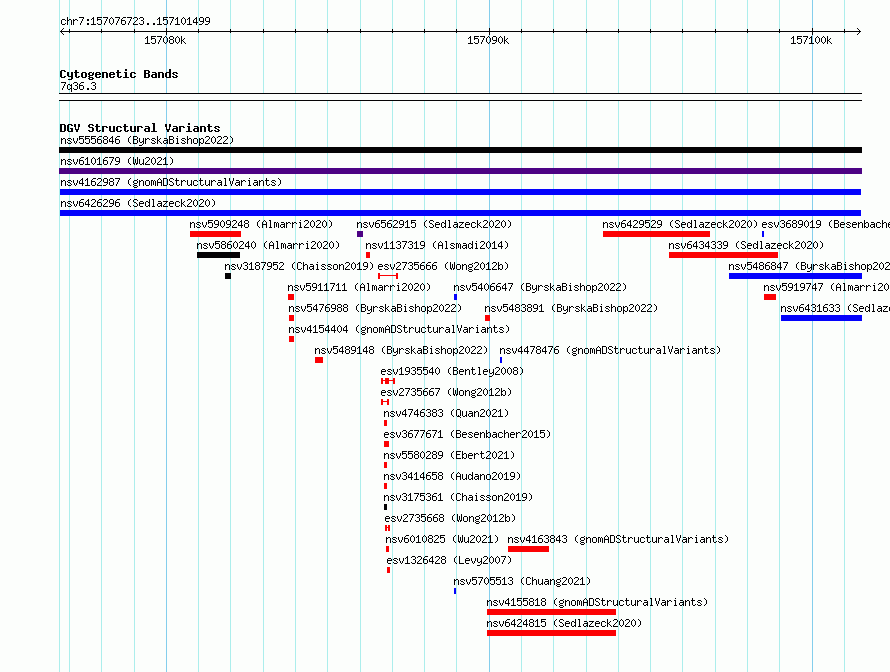Click the nsv5556846 black variant bar

[460, 150]
